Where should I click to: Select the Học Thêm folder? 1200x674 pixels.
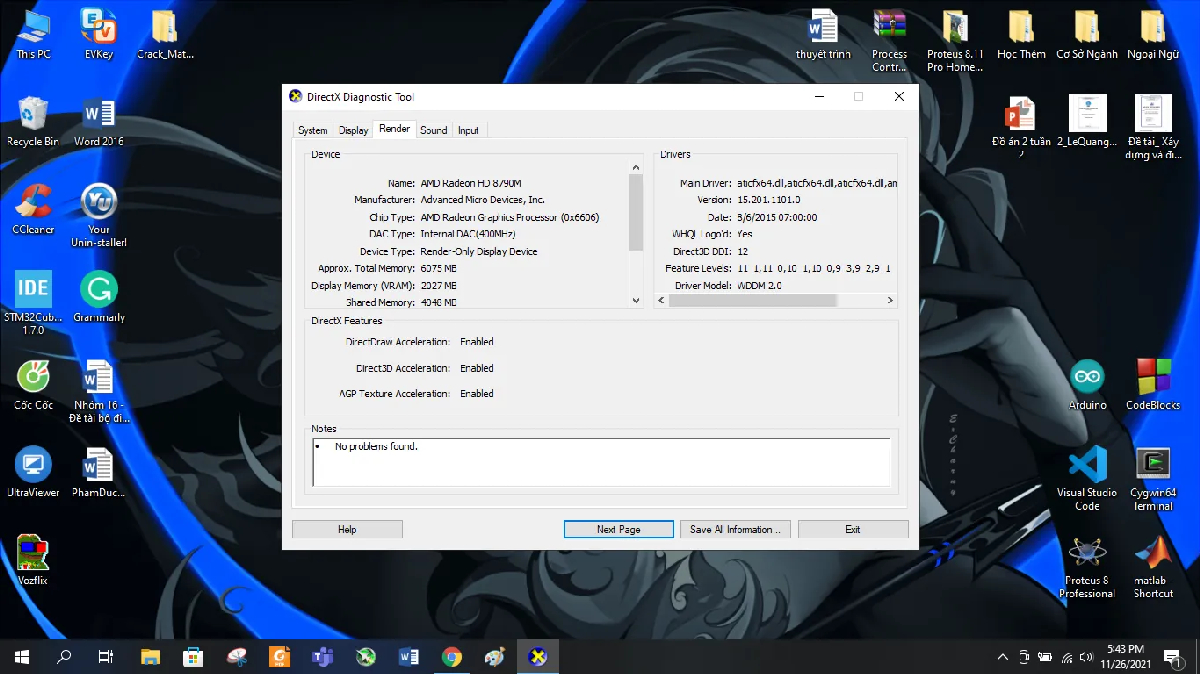[x=1021, y=35]
